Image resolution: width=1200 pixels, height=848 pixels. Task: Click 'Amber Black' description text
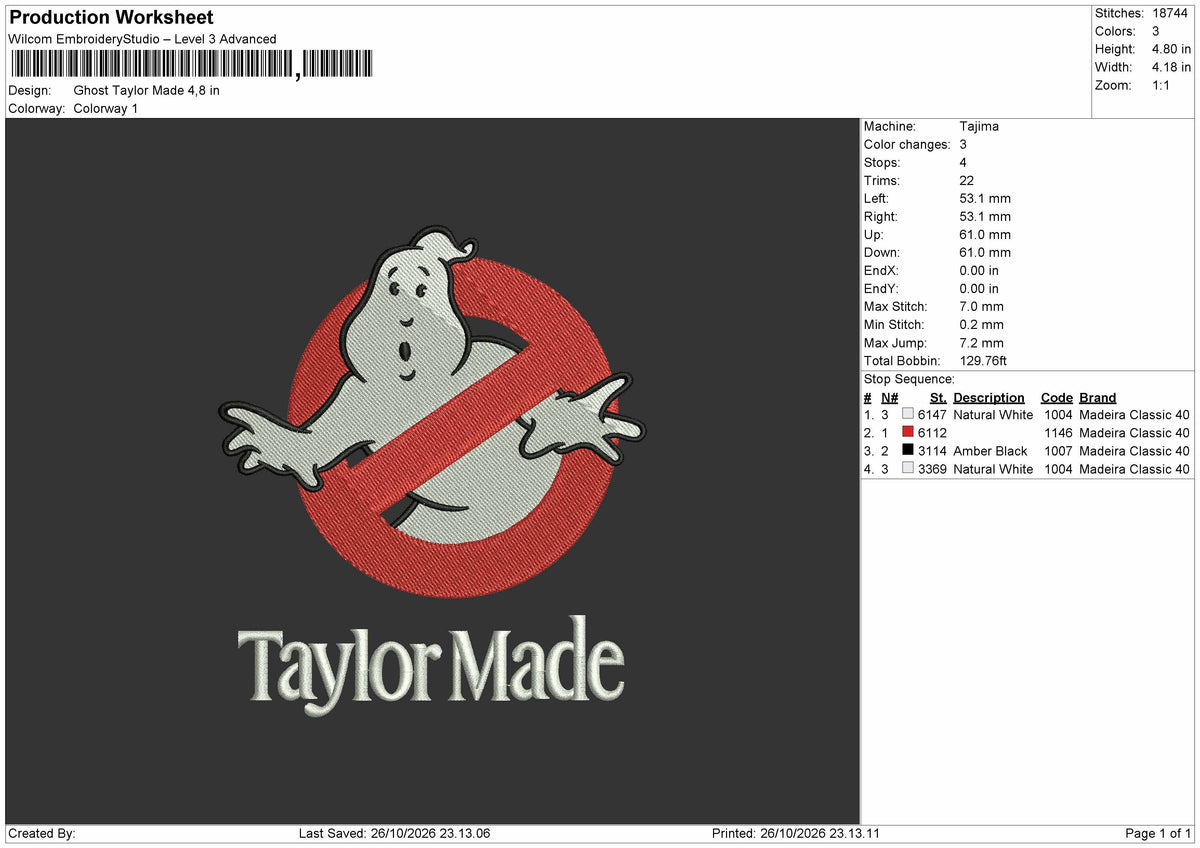click(990, 450)
